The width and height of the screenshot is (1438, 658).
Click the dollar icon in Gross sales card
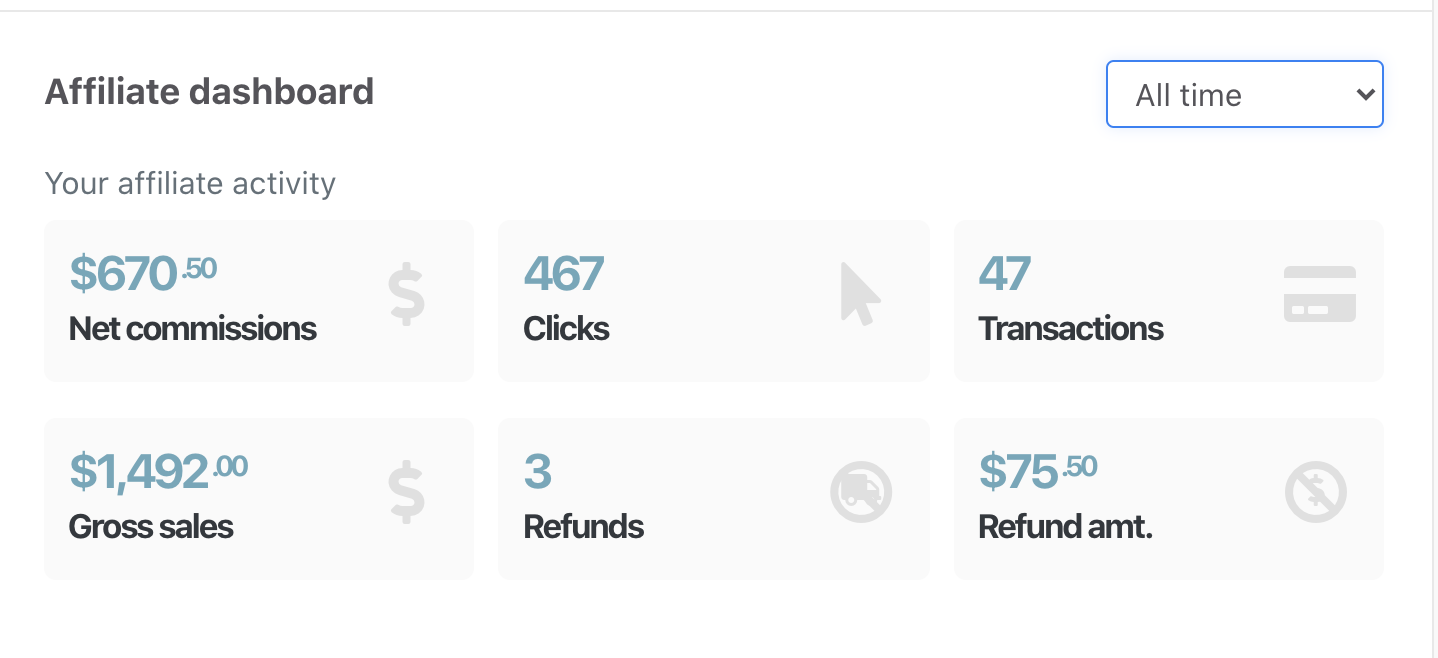pyautogui.click(x=406, y=492)
